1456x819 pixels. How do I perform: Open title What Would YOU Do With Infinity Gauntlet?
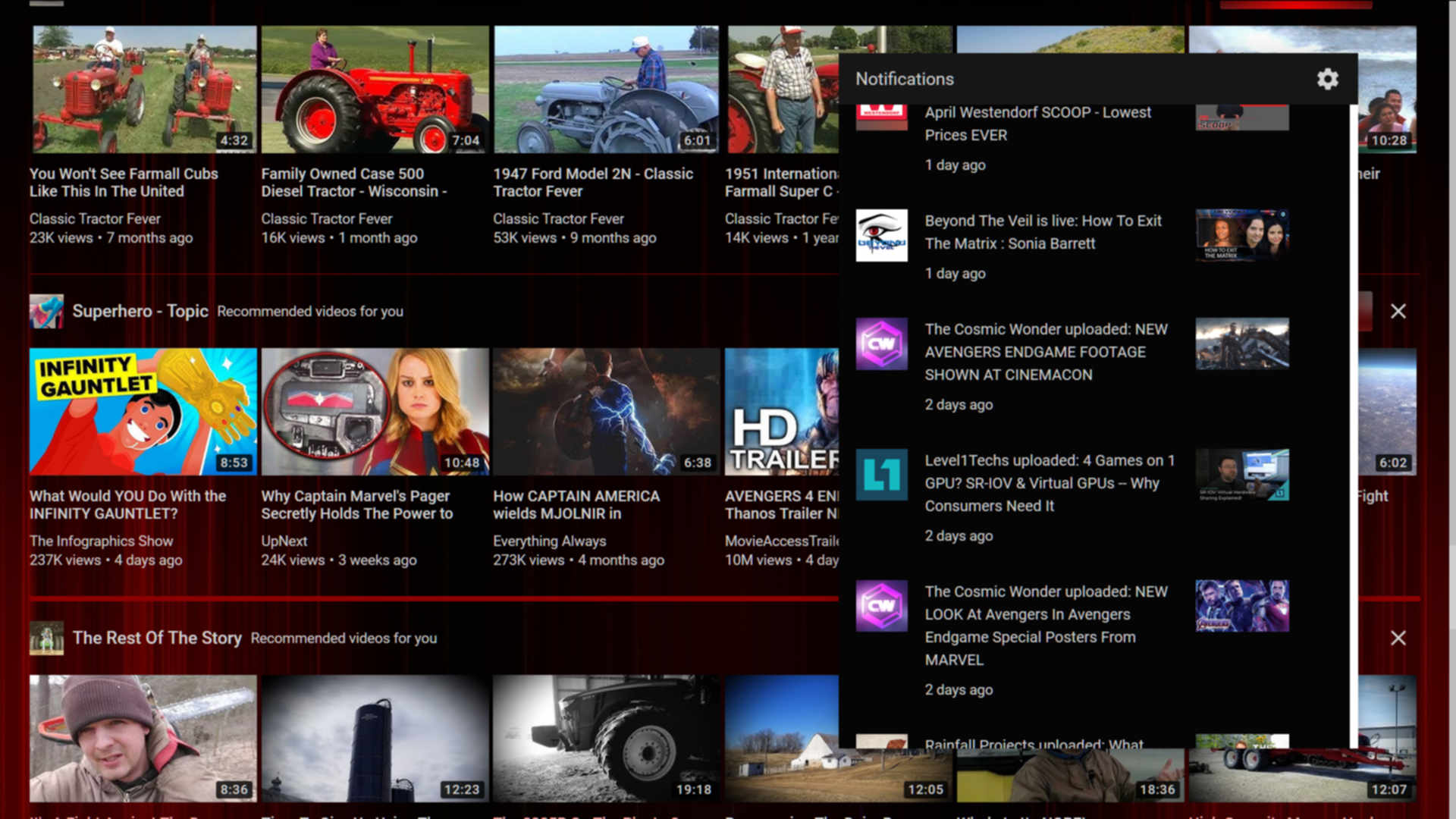(x=127, y=504)
